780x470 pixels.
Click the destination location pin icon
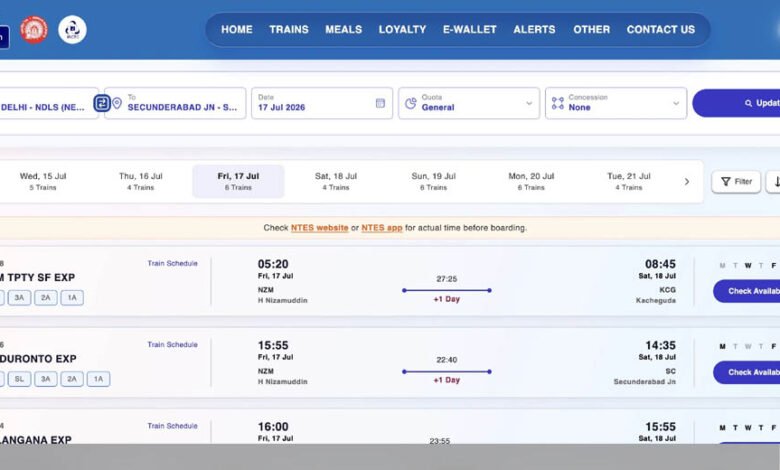(x=117, y=103)
